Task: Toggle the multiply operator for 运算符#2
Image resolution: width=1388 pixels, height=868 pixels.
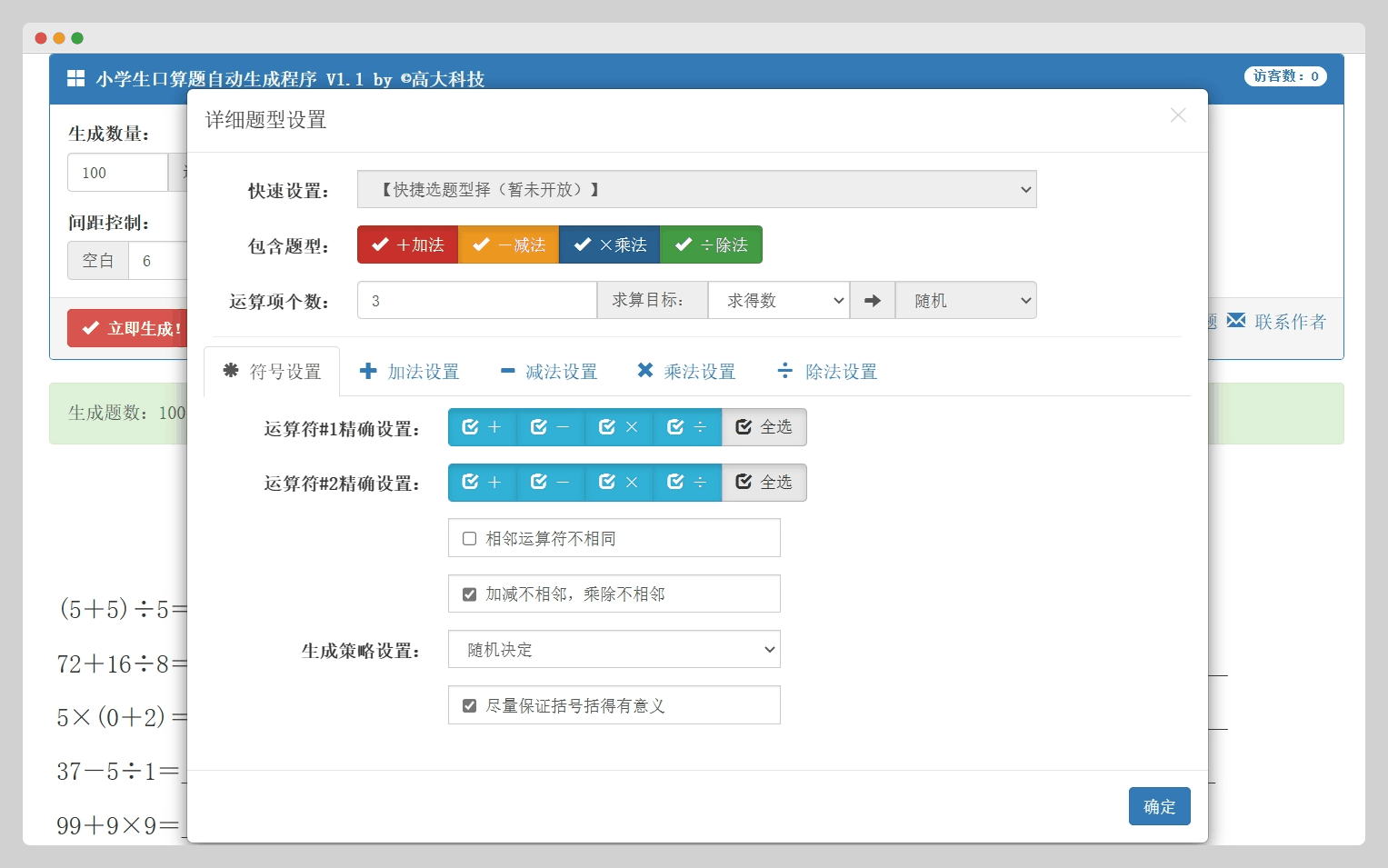Action: 618,483
